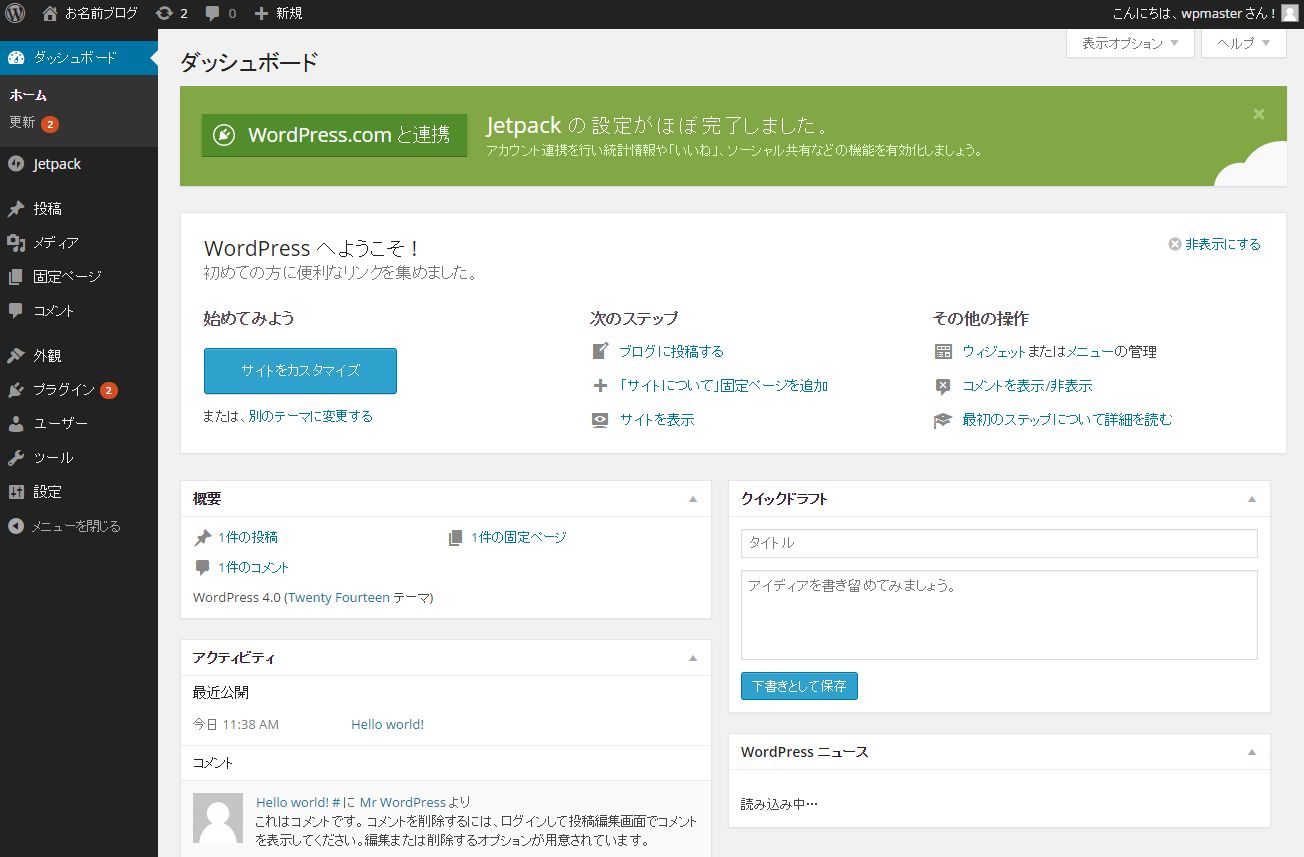Click the WordPress.com と連携 button
The image size is (1304, 857).
pyautogui.click(x=334, y=135)
